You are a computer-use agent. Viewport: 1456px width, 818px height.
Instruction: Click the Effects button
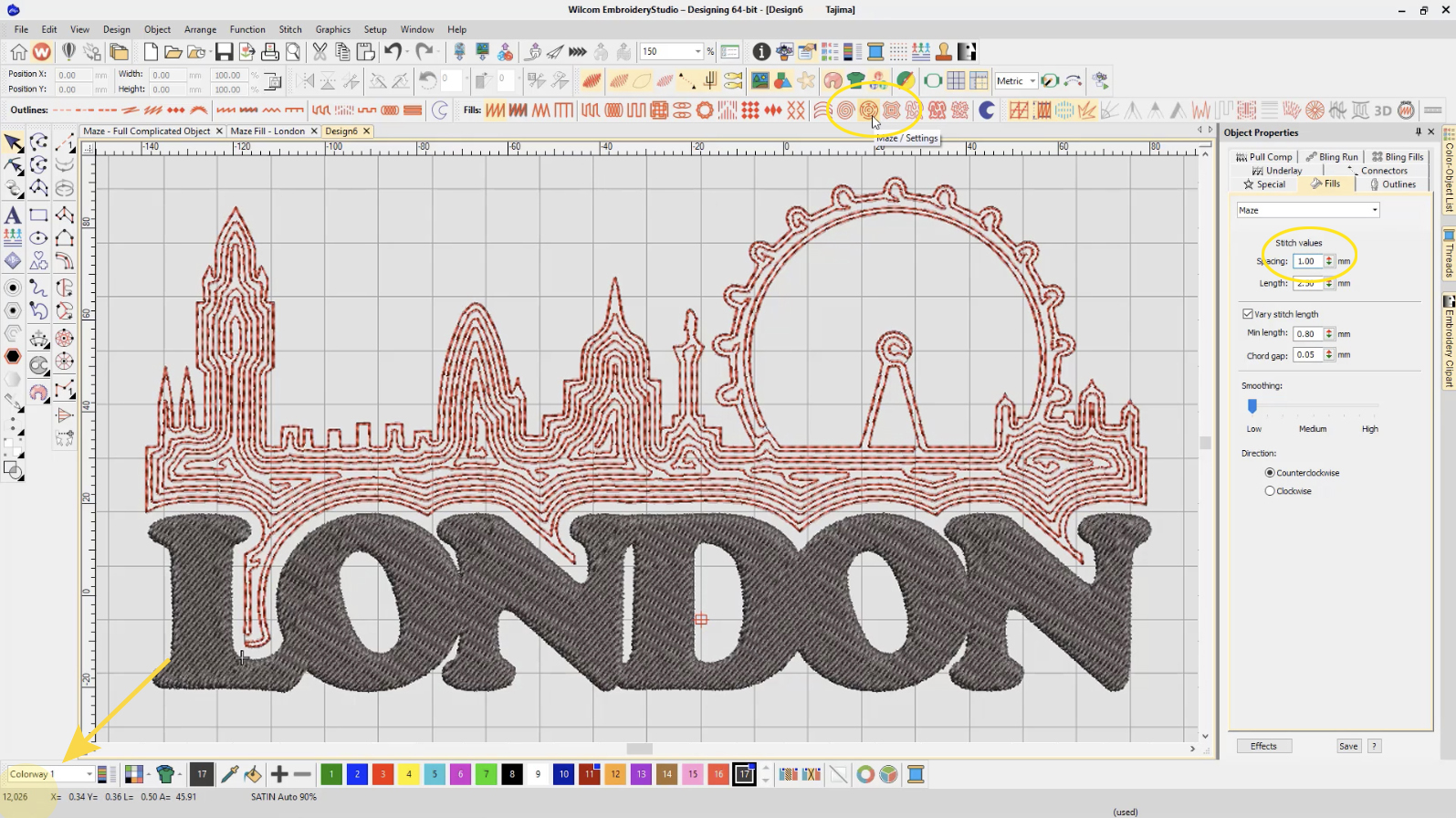tap(1263, 746)
